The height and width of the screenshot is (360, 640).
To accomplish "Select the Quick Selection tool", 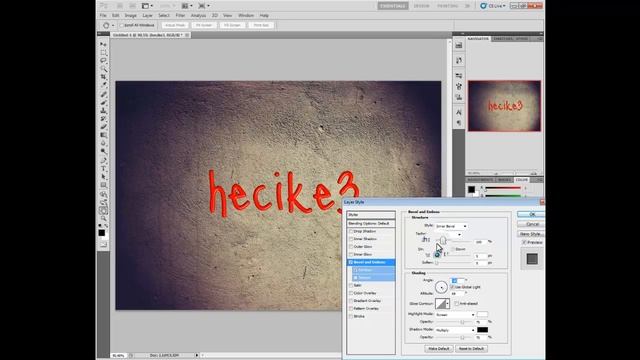I will coord(103,69).
